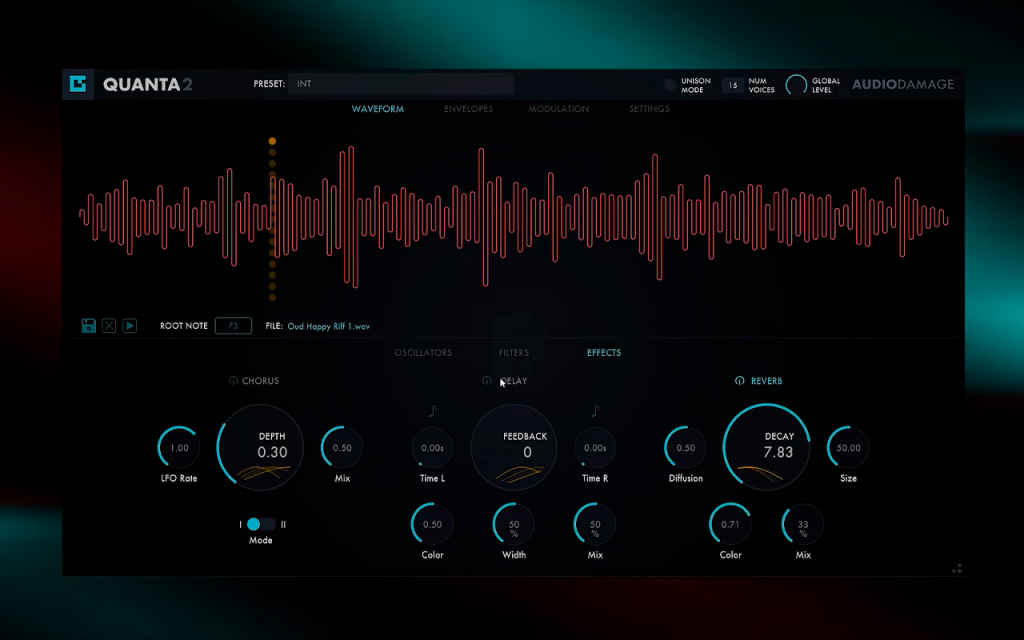The width and height of the screenshot is (1024, 640).
Task: Click the Chorus LFO Rate knob
Action: 179,447
